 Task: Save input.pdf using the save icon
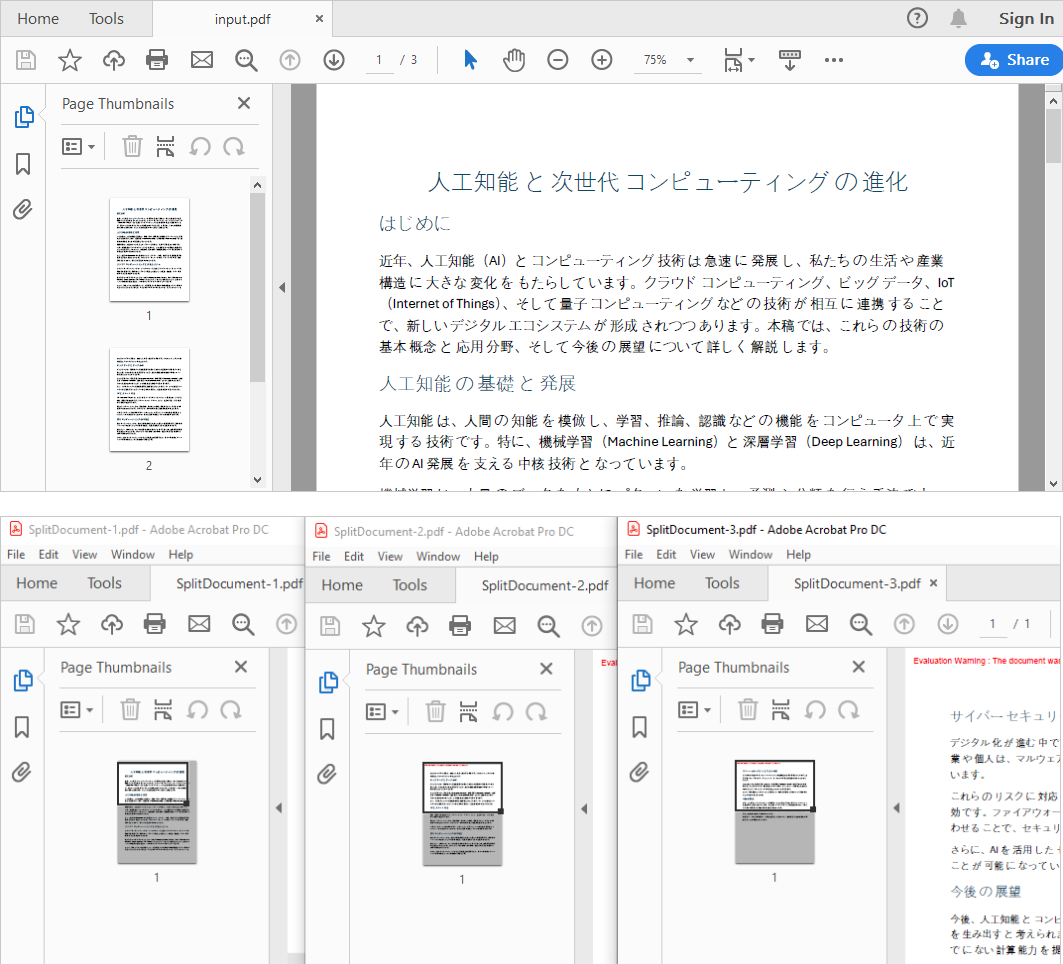click(25, 60)
